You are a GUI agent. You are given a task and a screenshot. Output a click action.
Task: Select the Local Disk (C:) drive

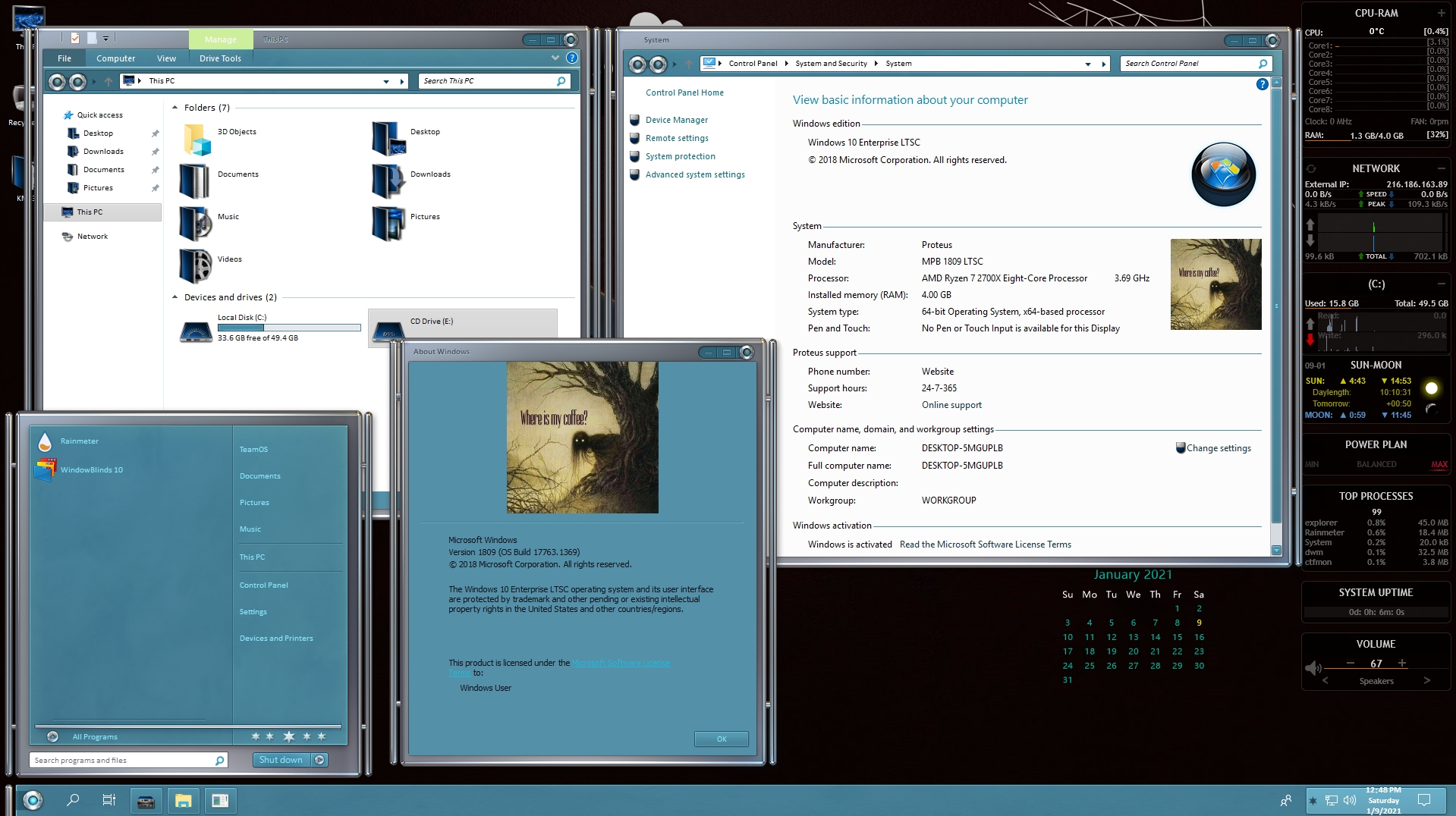point(270,328)
